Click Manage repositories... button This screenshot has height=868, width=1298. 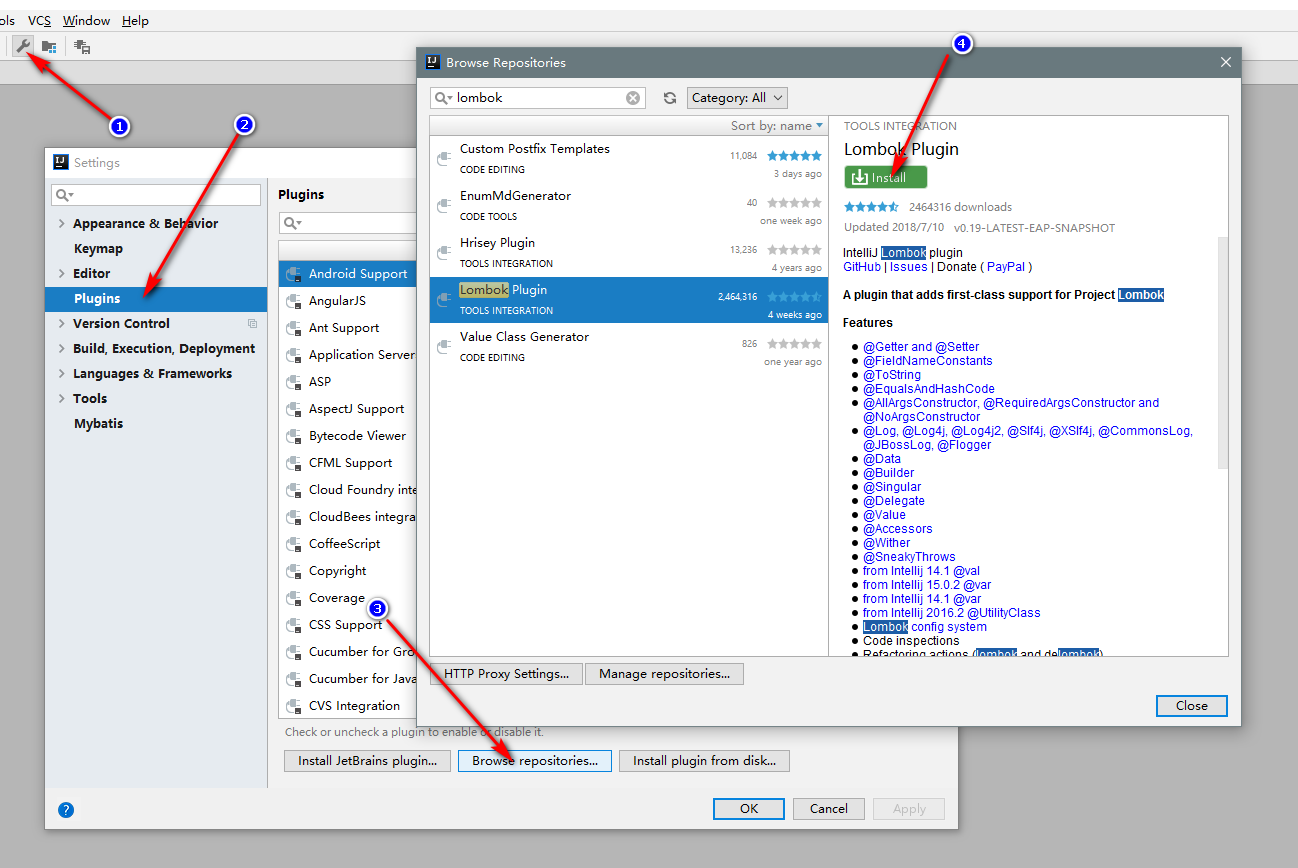[664, 674]
